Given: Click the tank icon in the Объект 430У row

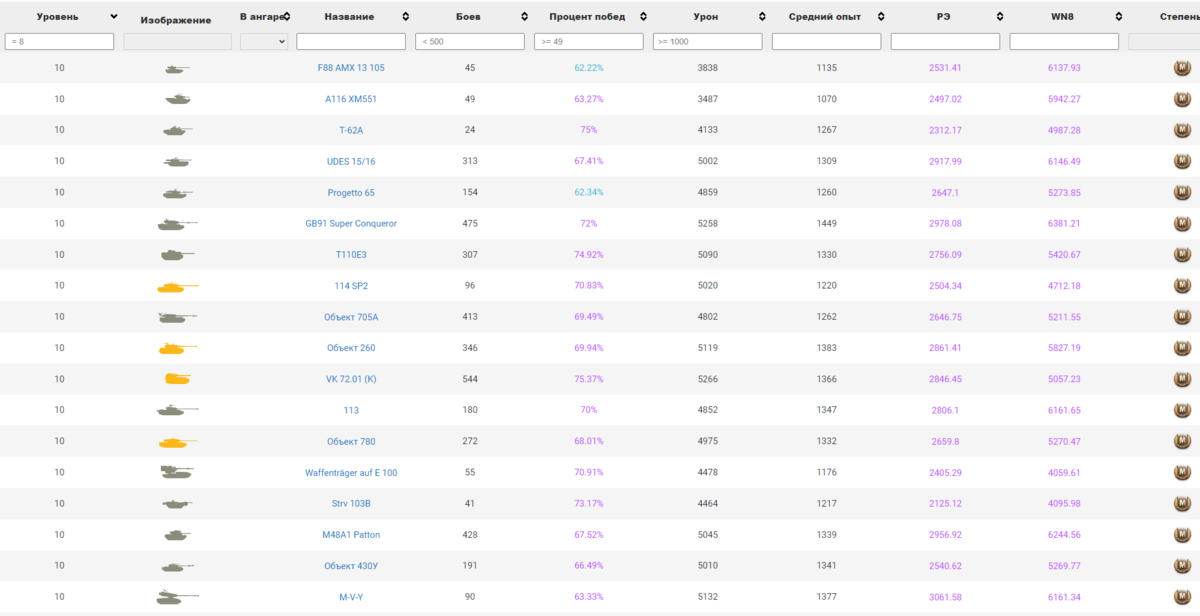Looking at the screenshot, I should (x=177, y=566).
